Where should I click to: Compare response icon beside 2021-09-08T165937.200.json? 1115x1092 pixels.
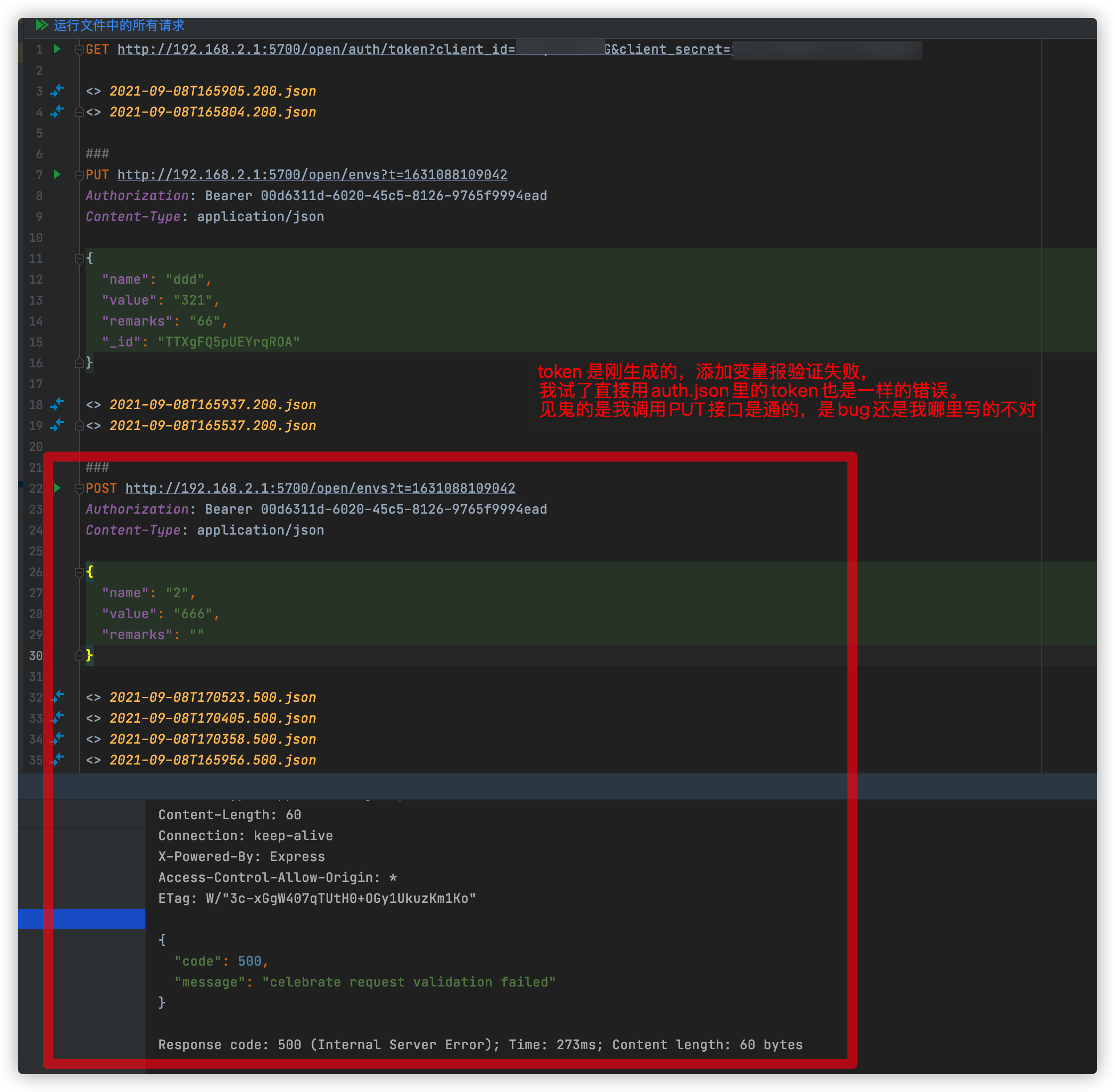(x=57, y=404)
